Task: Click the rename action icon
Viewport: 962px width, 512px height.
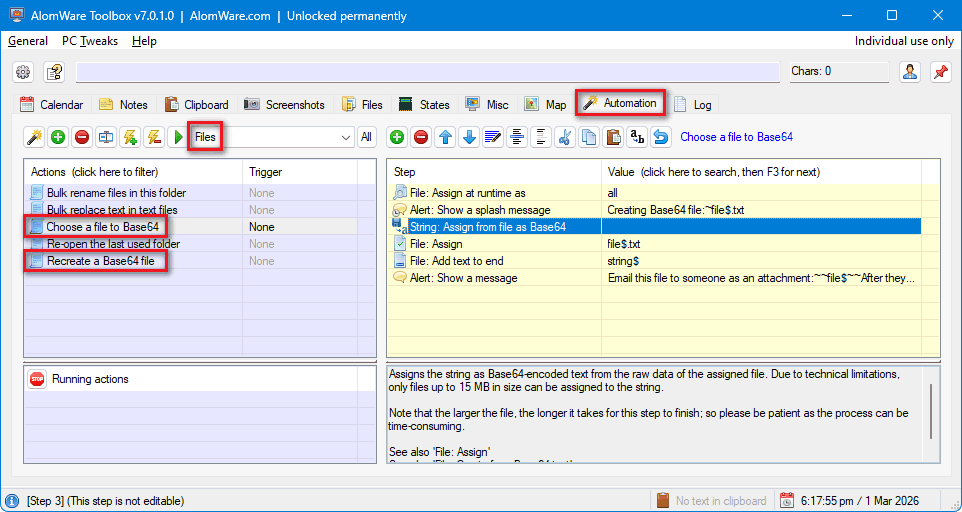Action: pyautogui.click(x=106, y=137)
